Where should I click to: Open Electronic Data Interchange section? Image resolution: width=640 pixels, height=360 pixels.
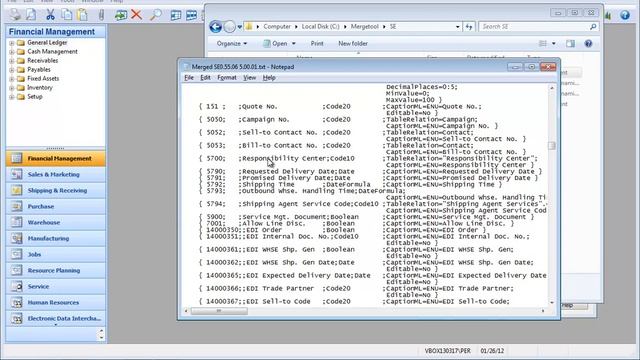56,318
